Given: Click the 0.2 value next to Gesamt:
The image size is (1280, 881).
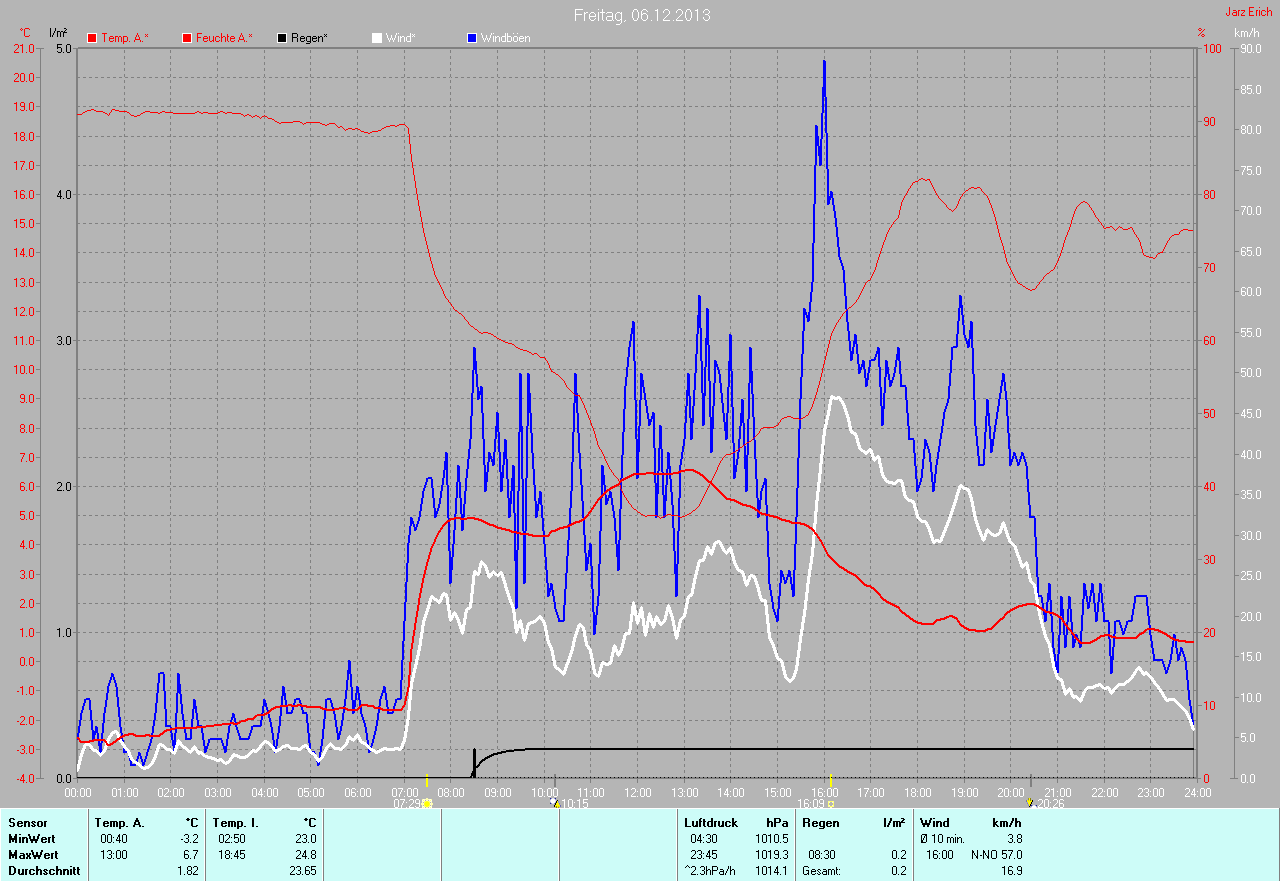Looking at the screenshot, I should [x=898, y=871].
